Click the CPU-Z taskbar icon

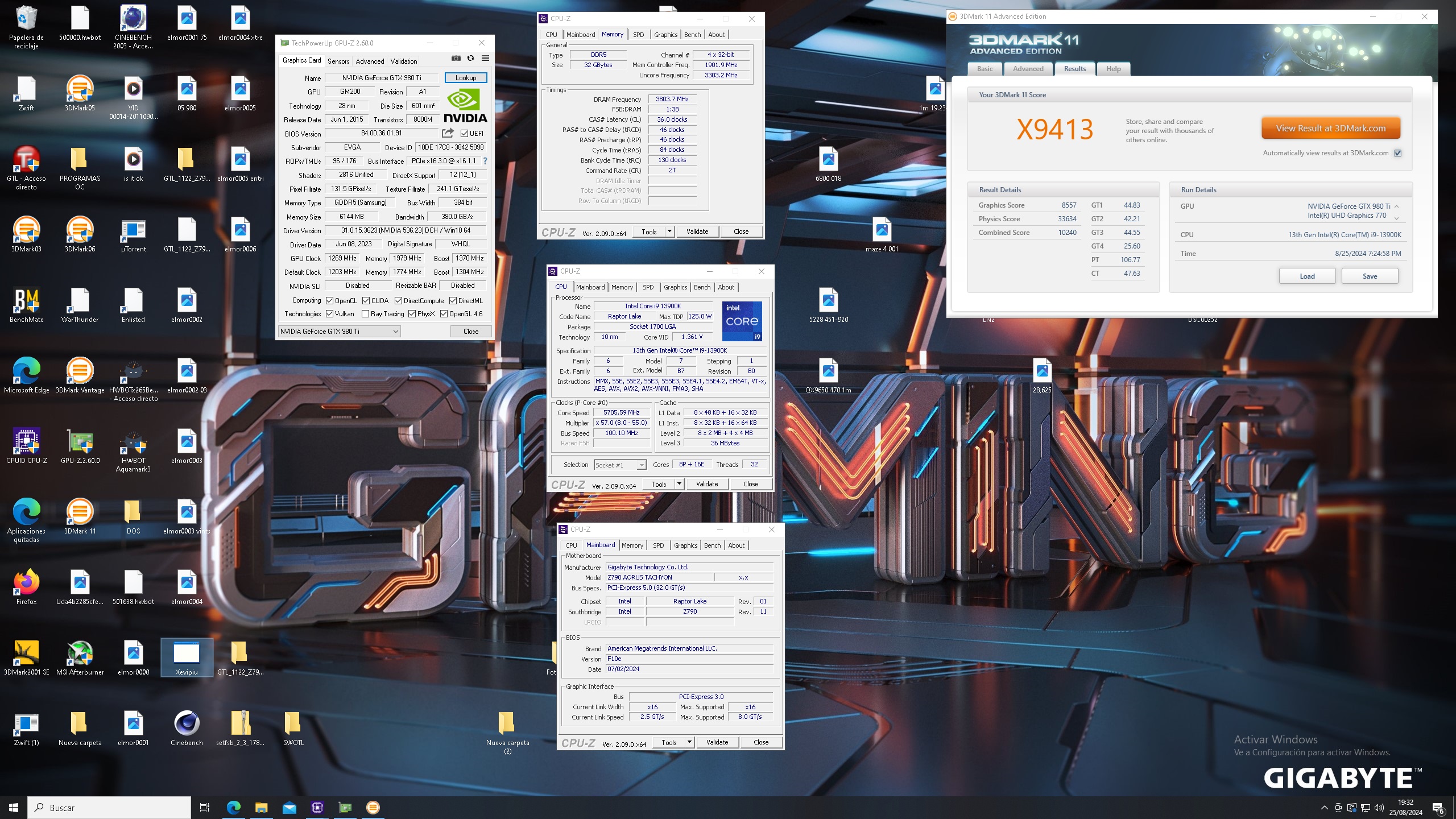317,808
